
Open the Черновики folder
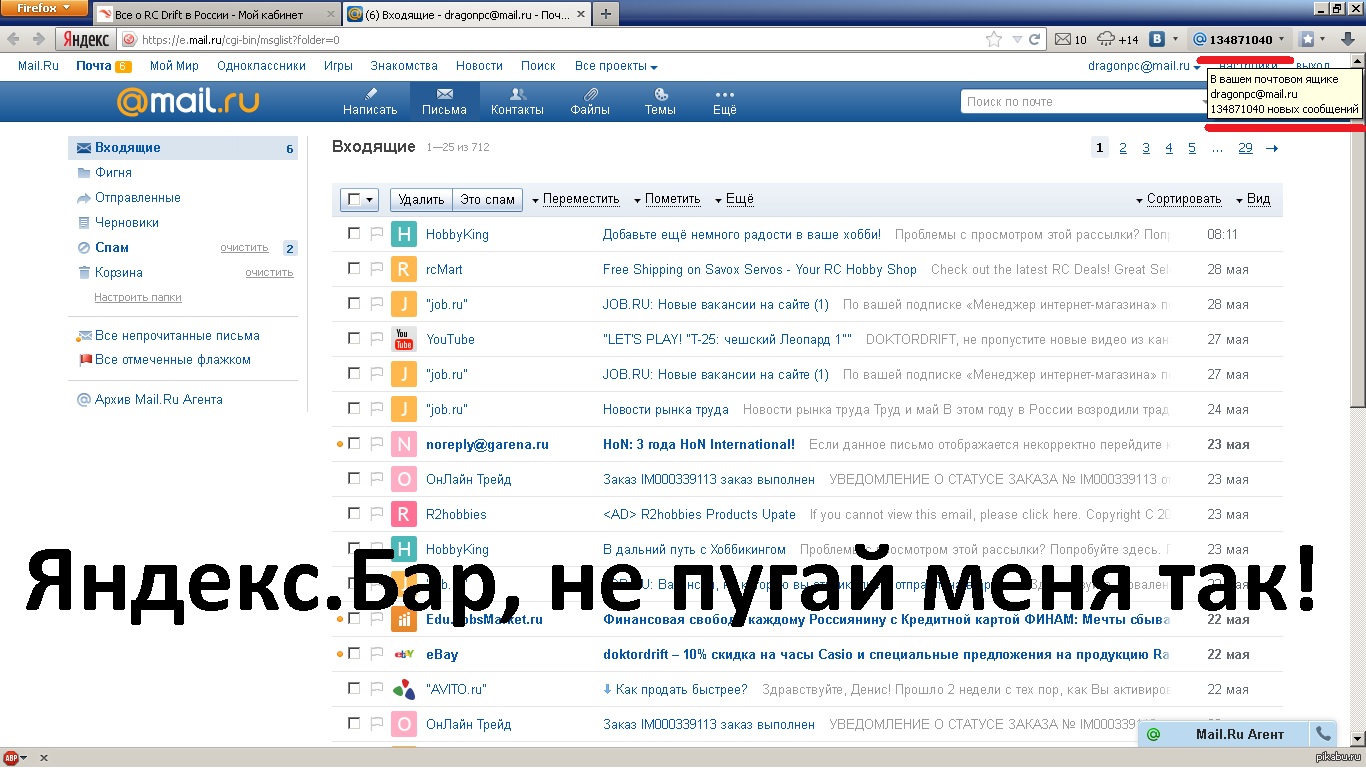127,223
